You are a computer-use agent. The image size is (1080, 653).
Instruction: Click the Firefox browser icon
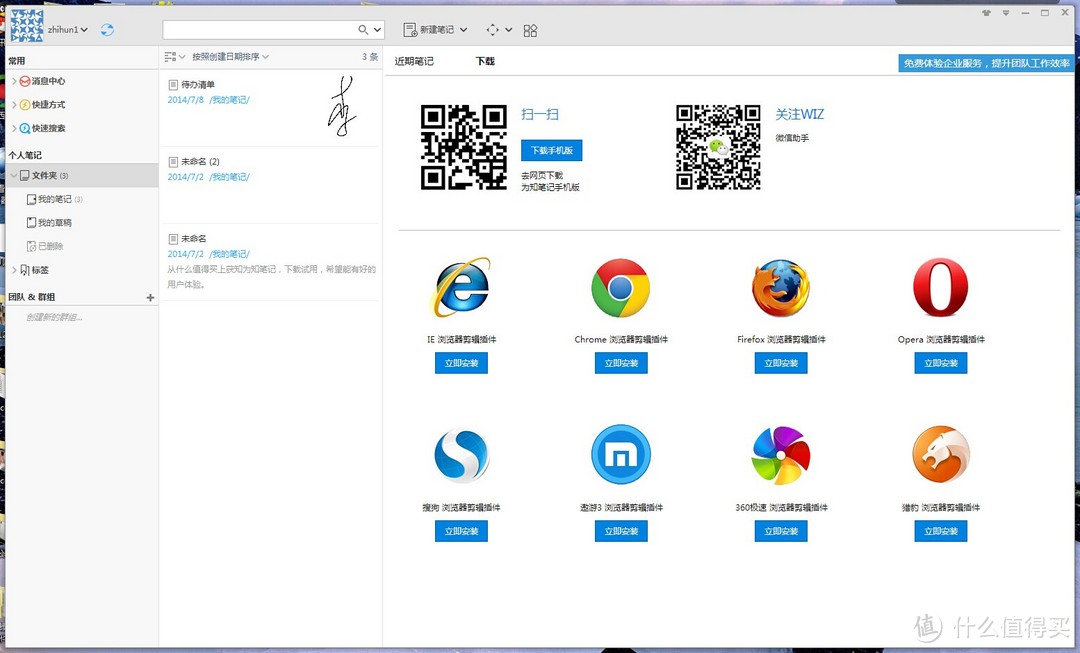click(x=780, y=288)
